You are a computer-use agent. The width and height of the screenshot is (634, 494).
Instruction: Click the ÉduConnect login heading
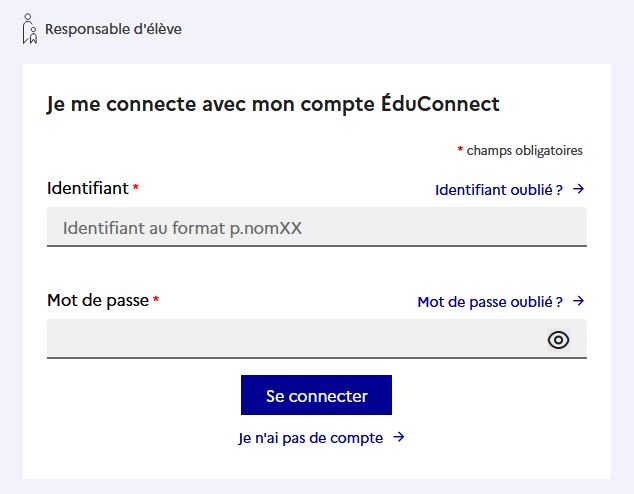tap(273, 104)
